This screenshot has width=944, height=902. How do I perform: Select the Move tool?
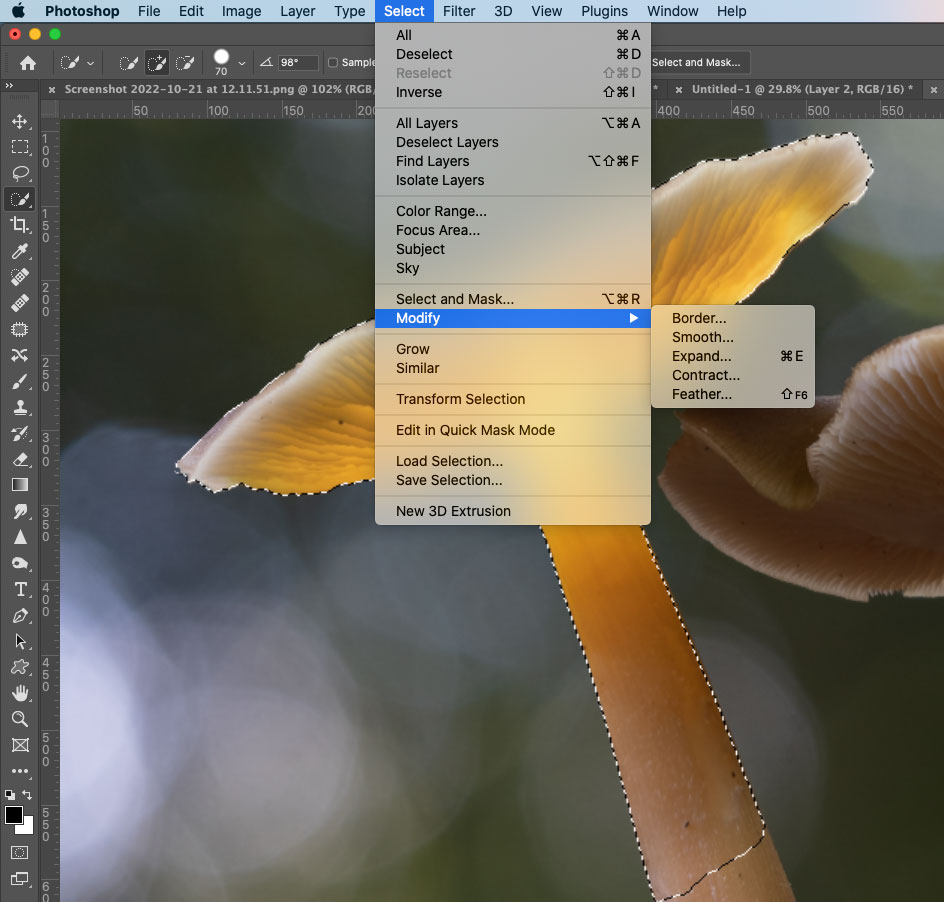19,121
